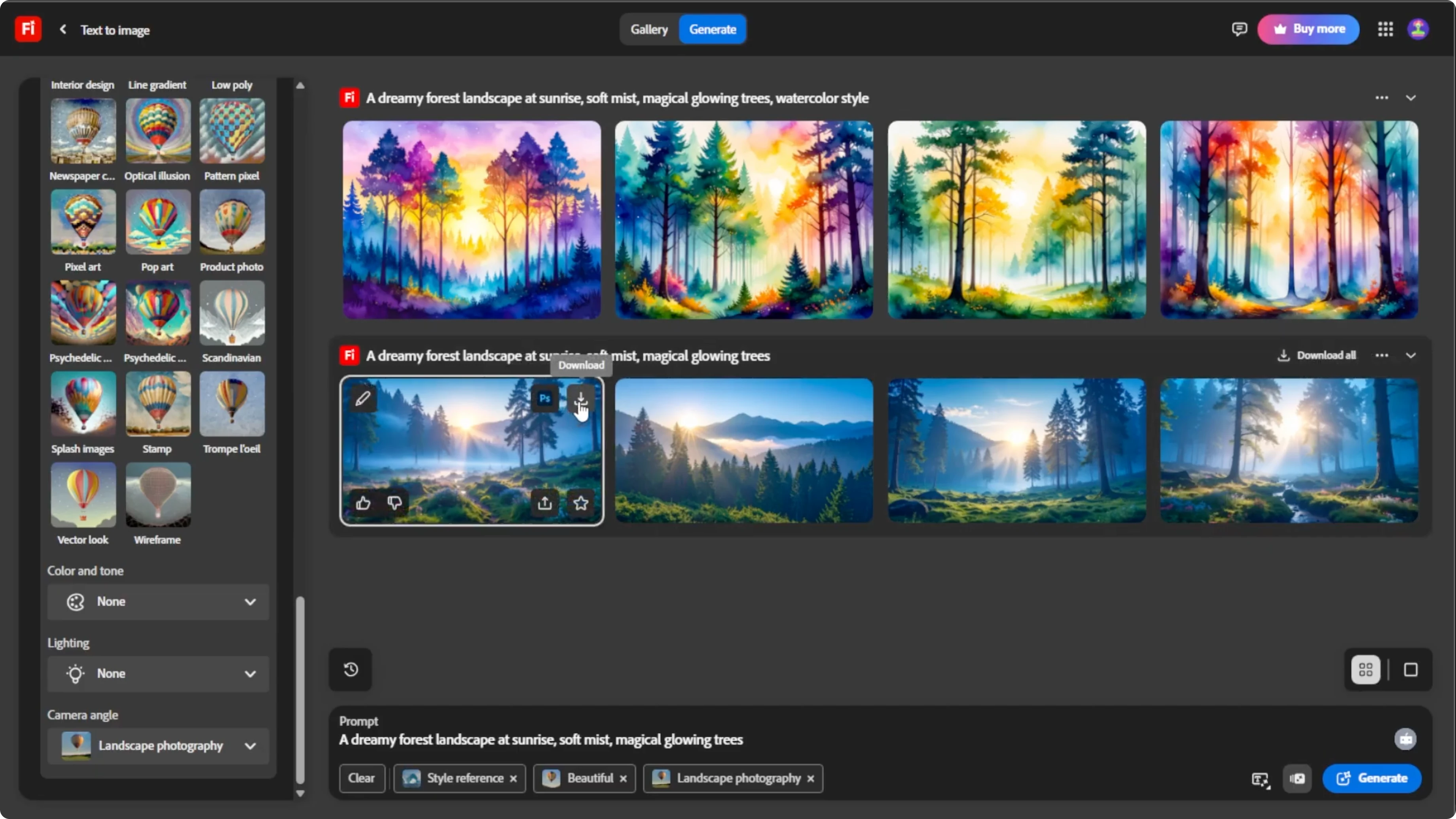Open more options for watercolor prompt row

point(1381,98)
